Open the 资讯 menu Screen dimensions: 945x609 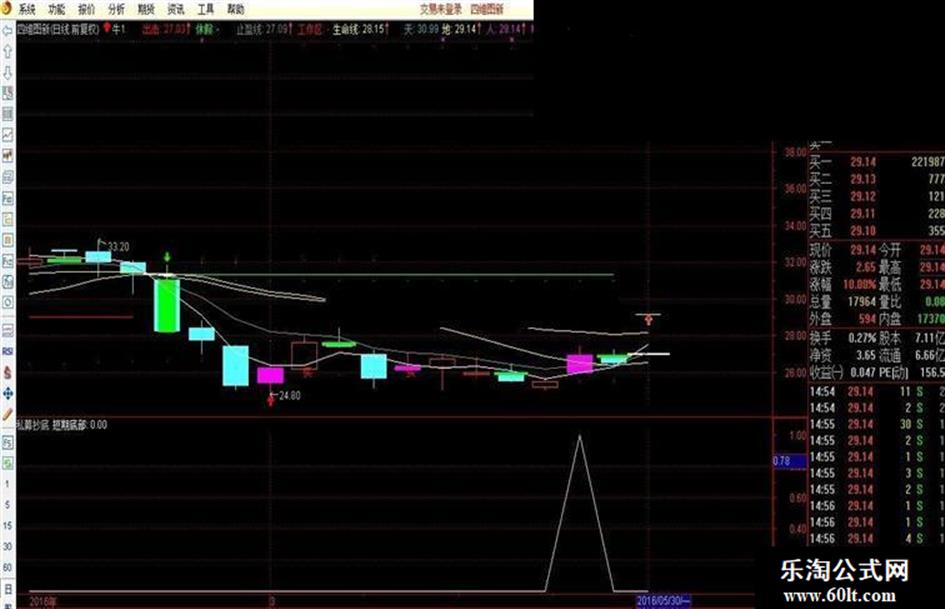[176, 9]
